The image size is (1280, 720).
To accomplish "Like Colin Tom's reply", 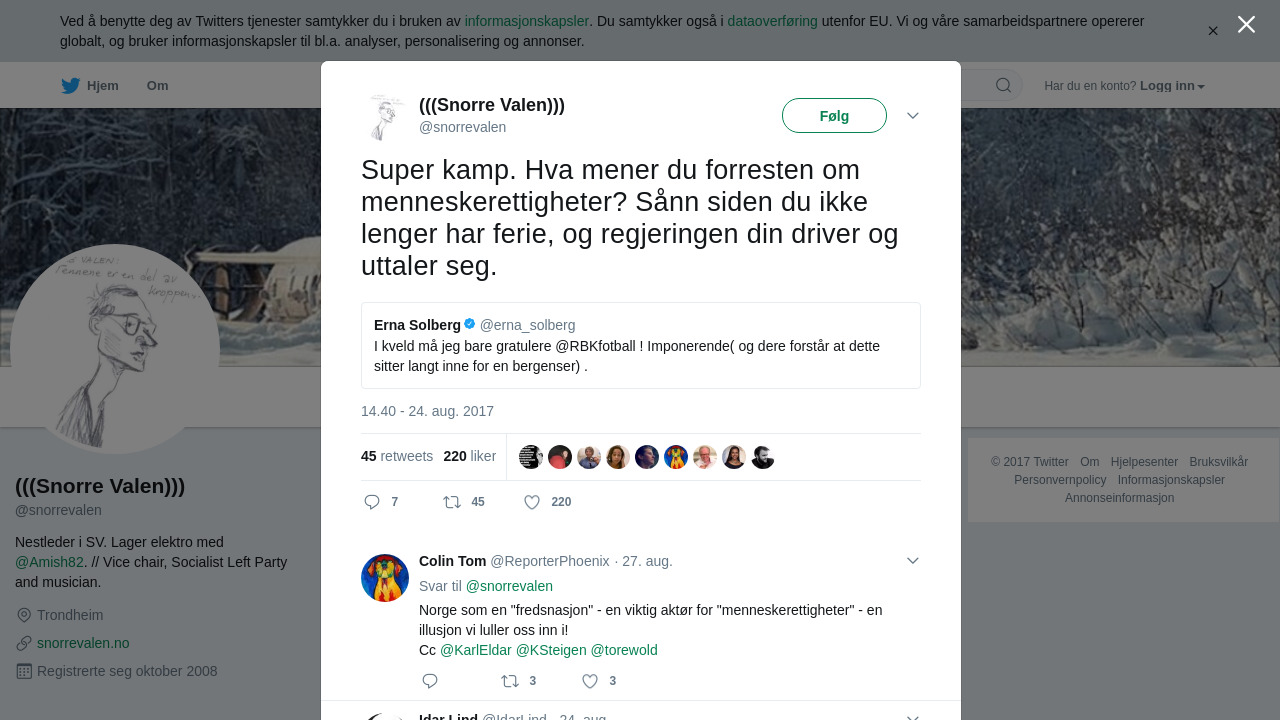I will coord(590,681).
